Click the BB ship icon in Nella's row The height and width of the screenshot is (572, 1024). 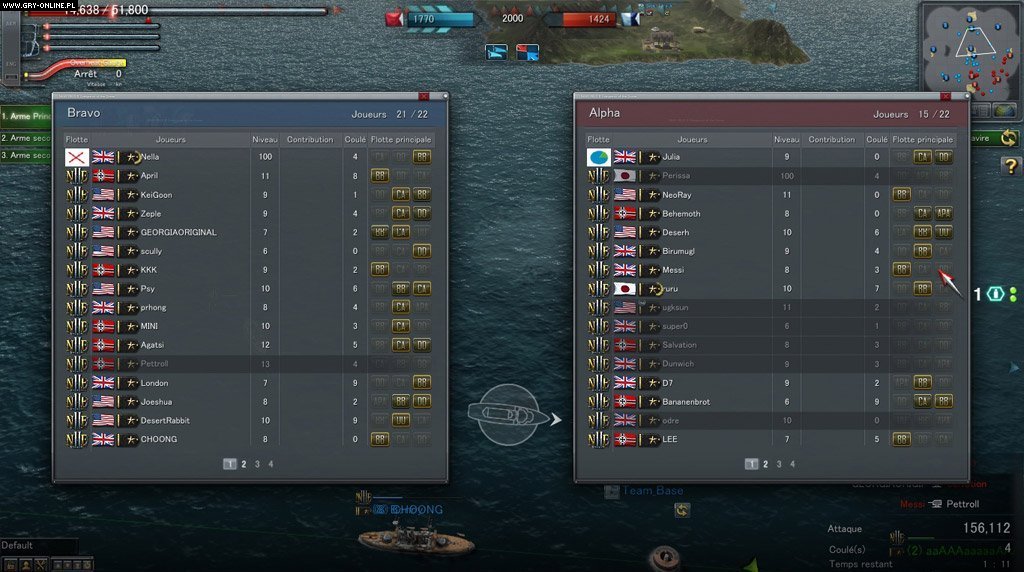pyautogui.click(x=422, y=157)
